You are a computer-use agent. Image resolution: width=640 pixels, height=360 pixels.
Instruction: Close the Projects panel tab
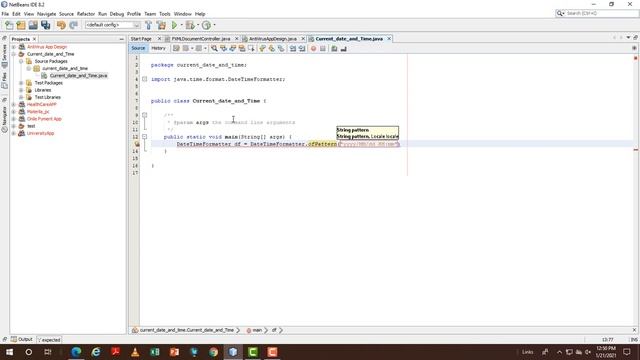point(34,39)
